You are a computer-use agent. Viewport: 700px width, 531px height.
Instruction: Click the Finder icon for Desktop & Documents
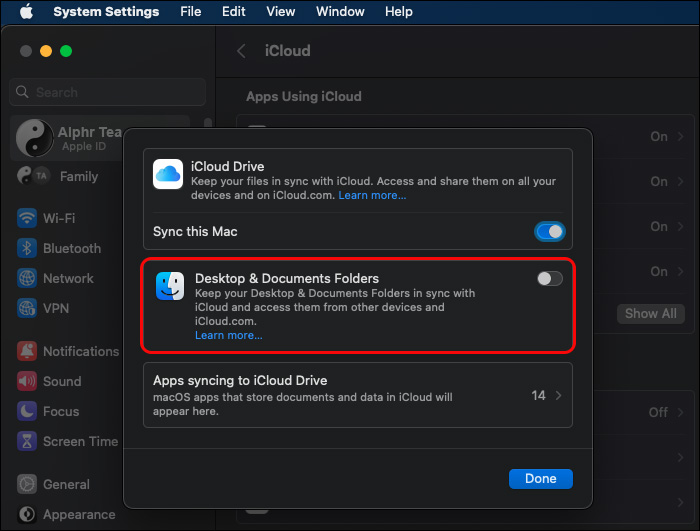[x=170, y=287]
